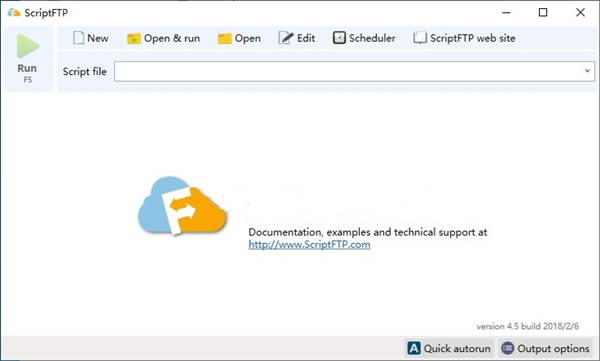Open the http://www.ScriptFTP.com link
Image resolution: width=600 pixels, height=361 pixels.
[x=309, y=244]
